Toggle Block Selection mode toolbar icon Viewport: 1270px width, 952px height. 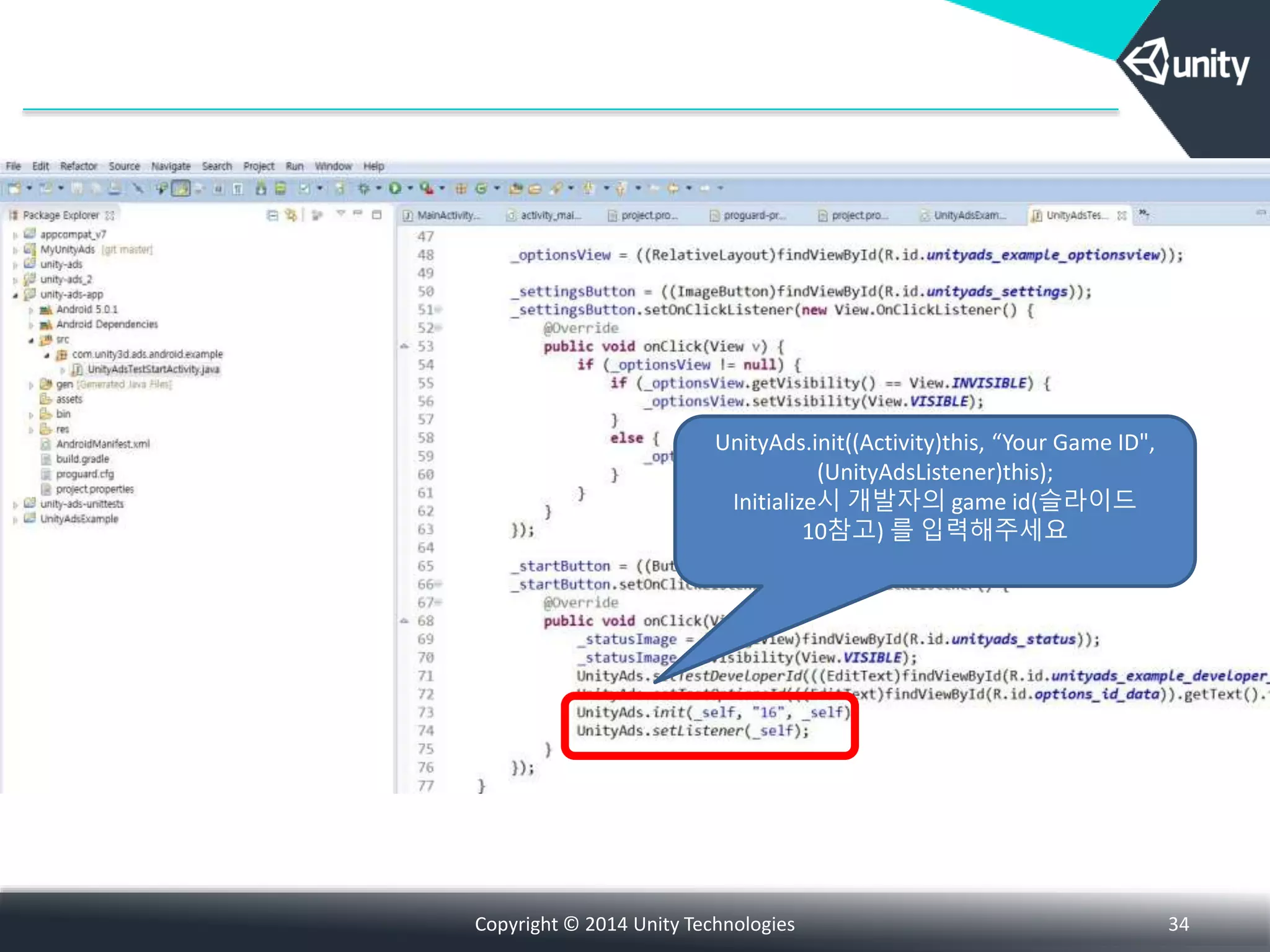point(218,188)
